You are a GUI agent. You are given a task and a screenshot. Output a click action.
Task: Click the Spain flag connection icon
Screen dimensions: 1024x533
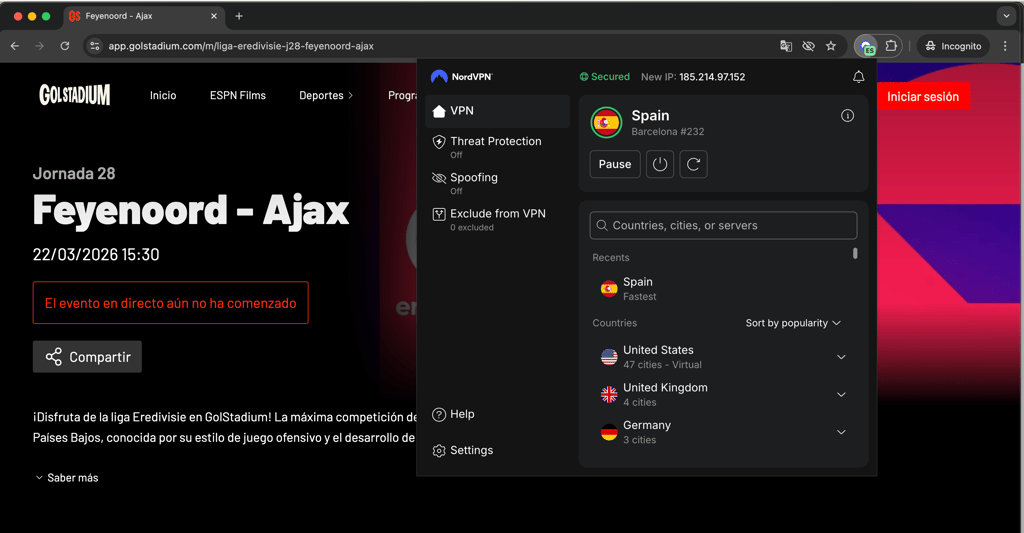(x=606, y=122)
